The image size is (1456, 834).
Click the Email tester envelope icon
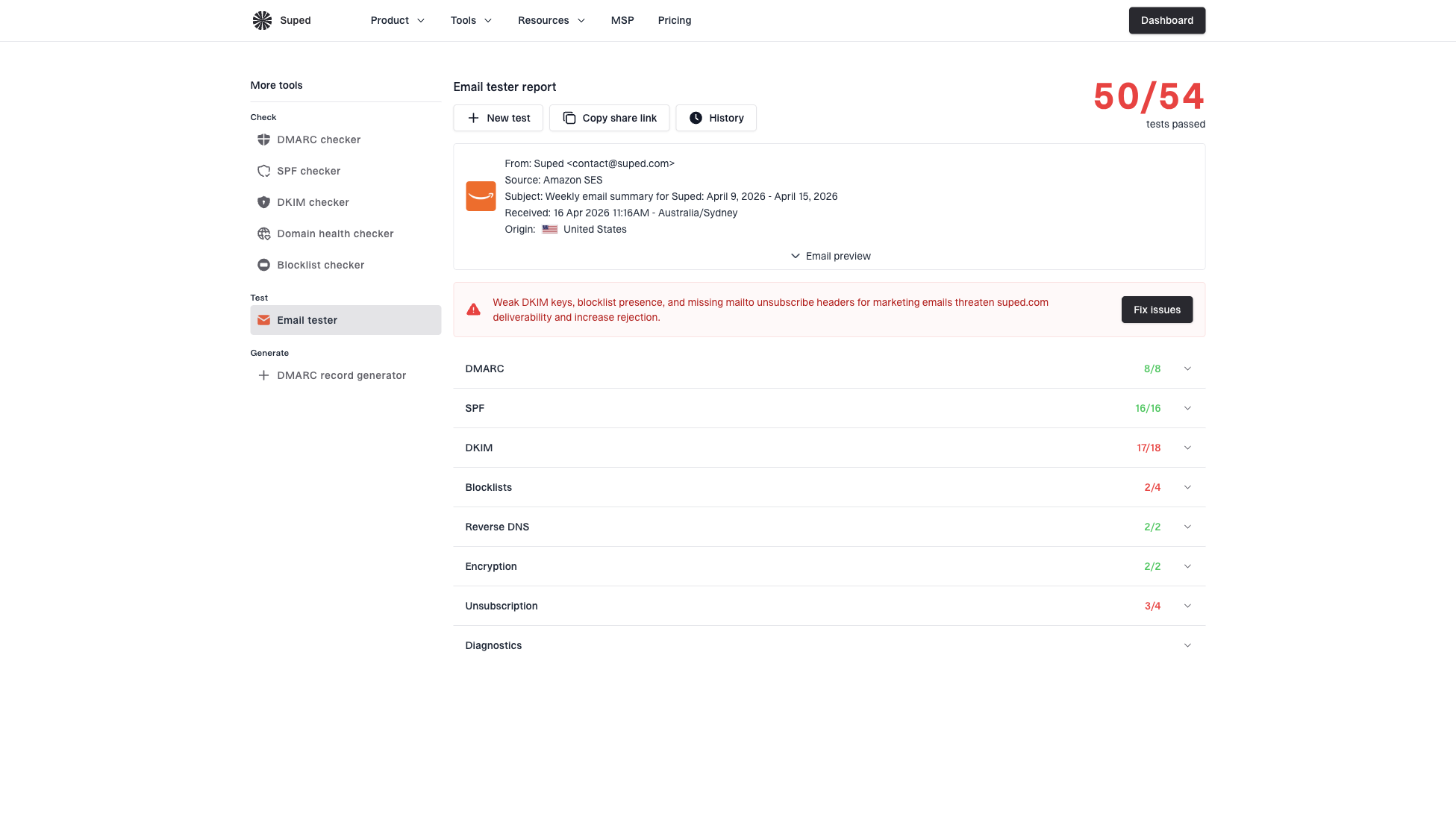coord(263,320)
